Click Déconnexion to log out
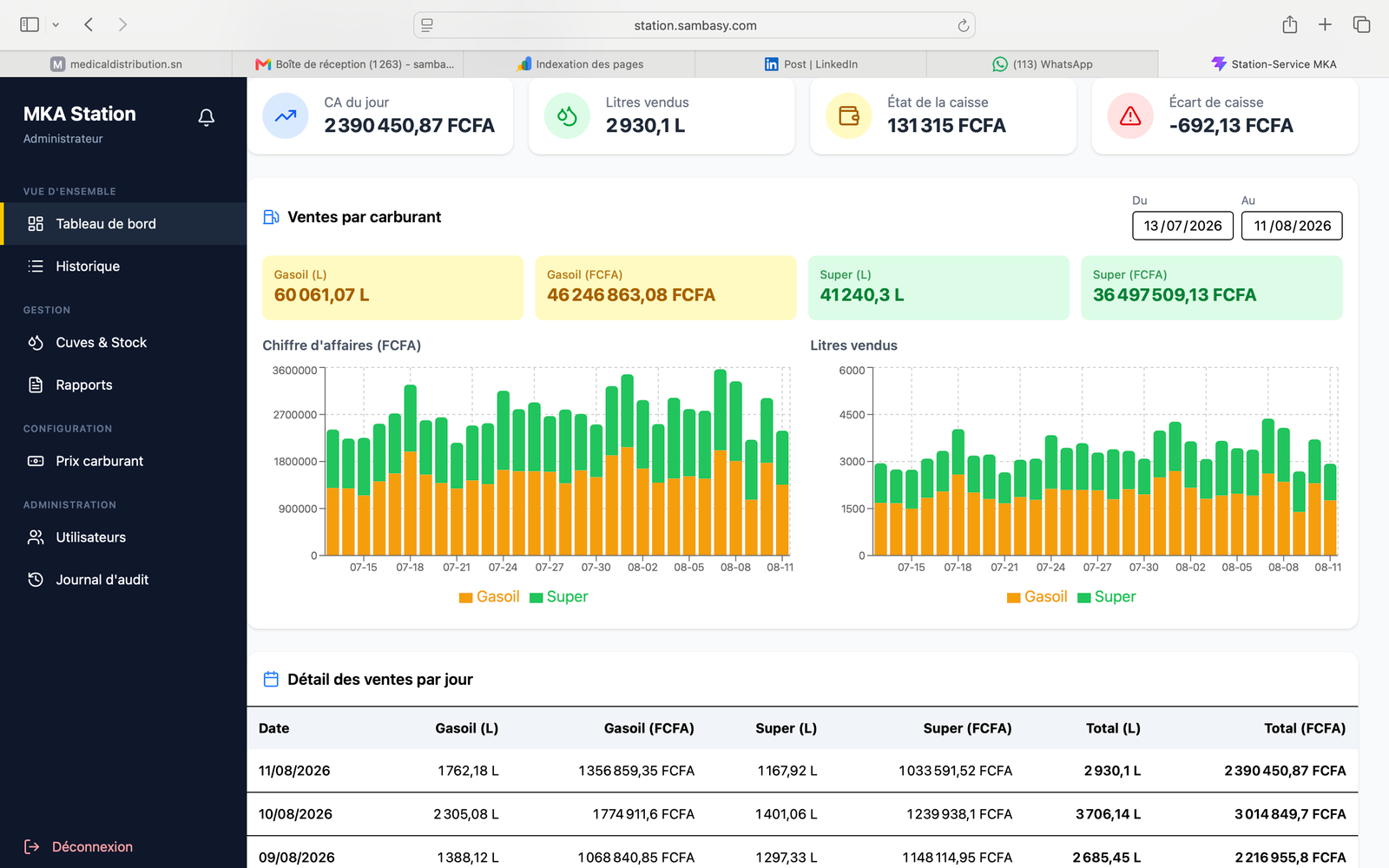The image size is (1389, 868). pos(92,847)
